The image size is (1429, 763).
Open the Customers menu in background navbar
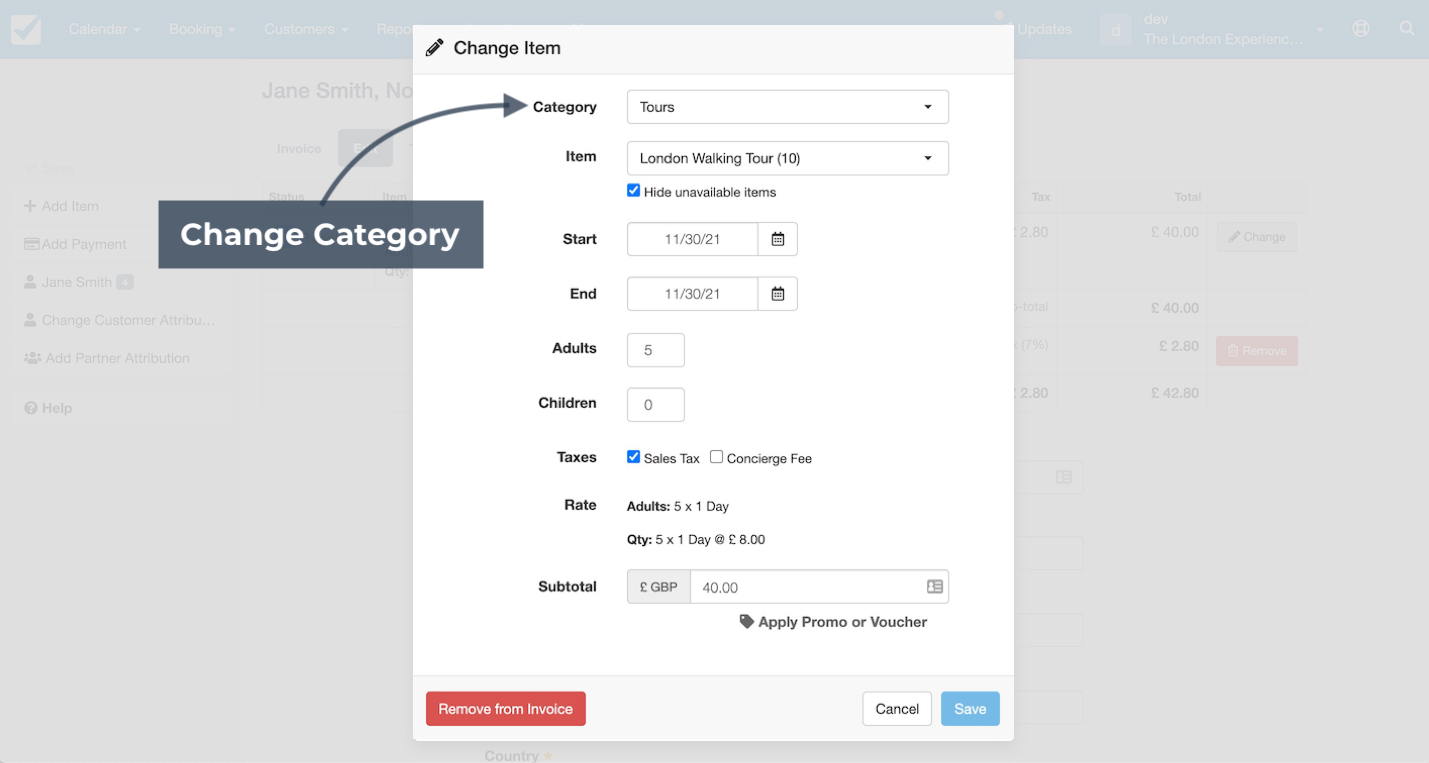coord(306,29)
